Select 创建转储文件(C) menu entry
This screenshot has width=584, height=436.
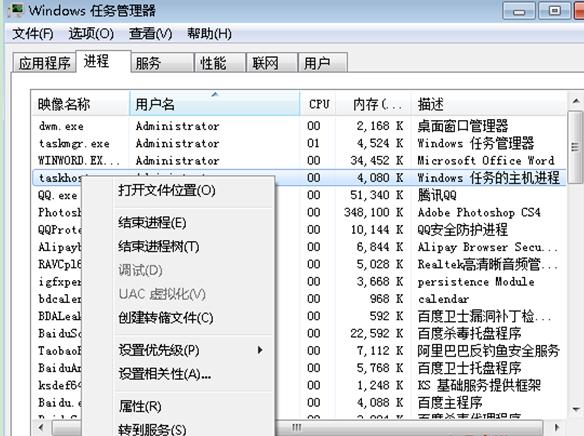(x=166, y=318)
